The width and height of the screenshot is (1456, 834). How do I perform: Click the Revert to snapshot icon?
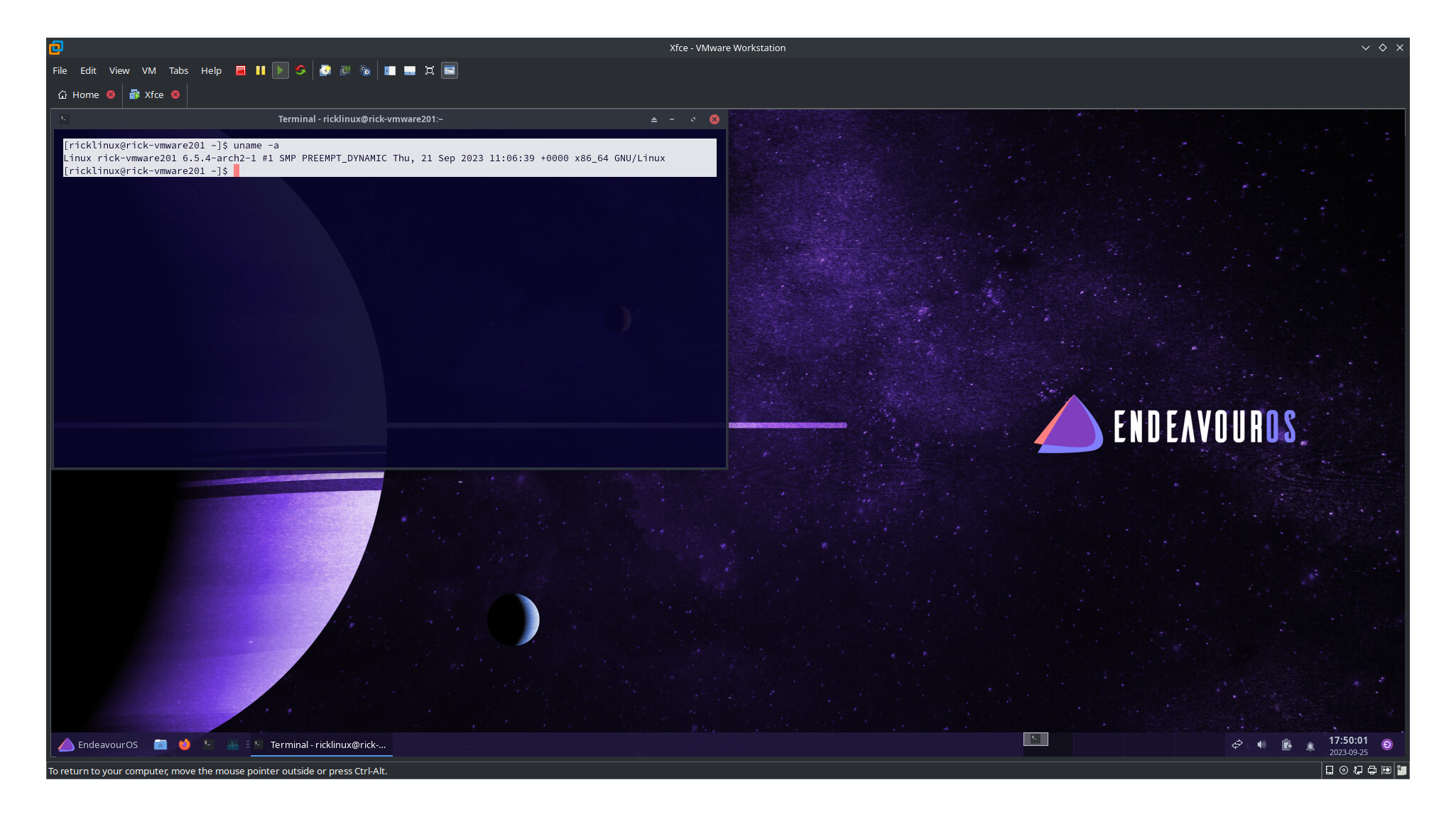point(345,70)
